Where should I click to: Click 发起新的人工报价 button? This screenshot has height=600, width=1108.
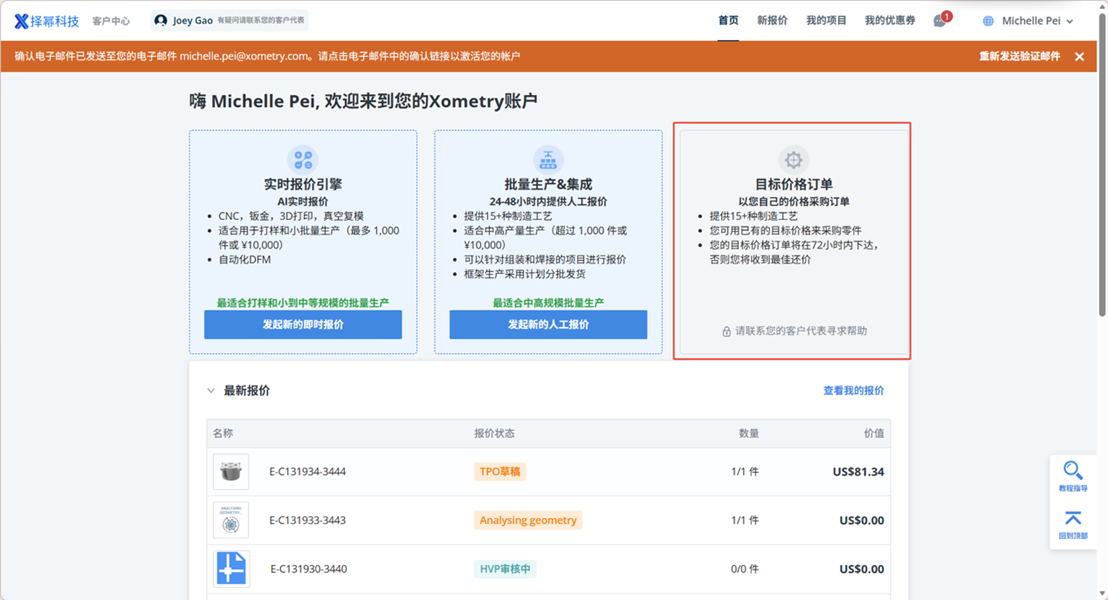point(548,325)
